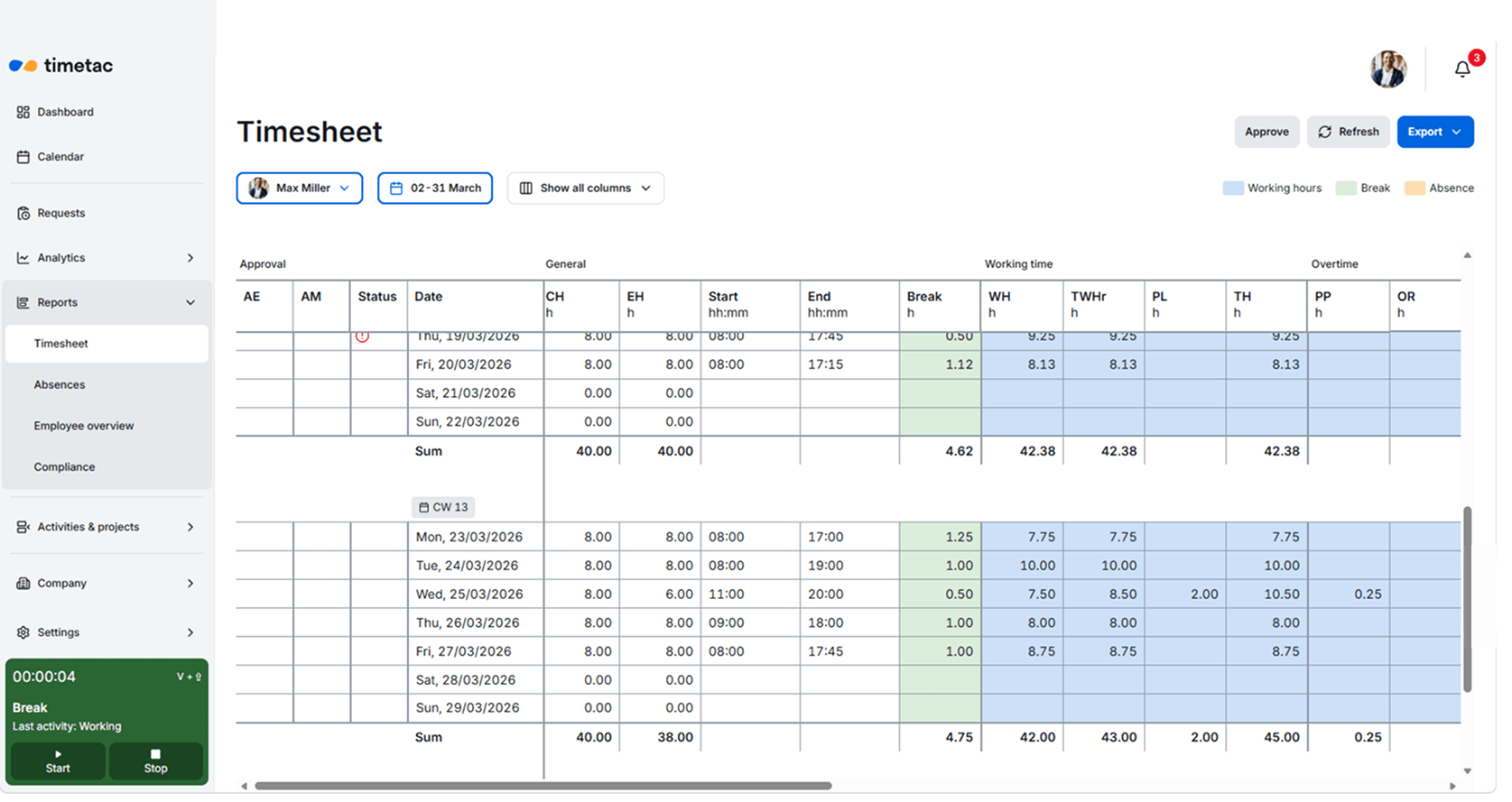The height and width of the screenshot is (802, 1512).
Task: Click the scroll up arrow of table
Action: point(1468,255)
